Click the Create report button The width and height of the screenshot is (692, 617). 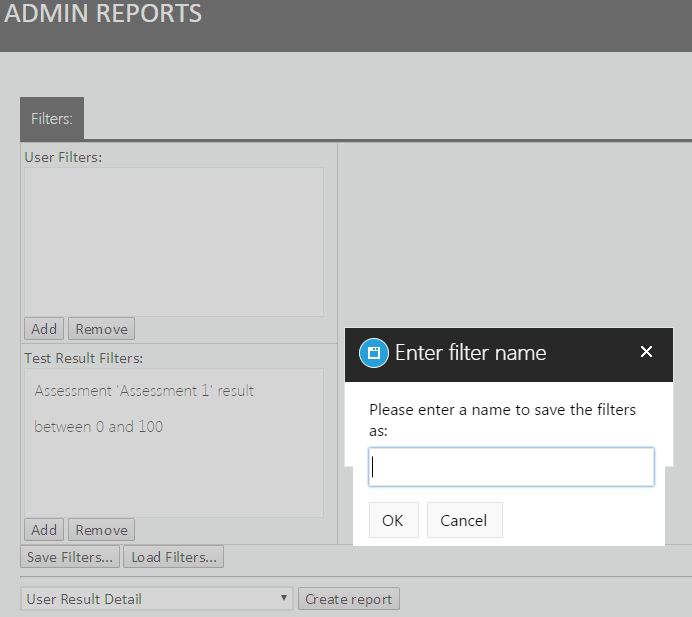pos(349,599)
